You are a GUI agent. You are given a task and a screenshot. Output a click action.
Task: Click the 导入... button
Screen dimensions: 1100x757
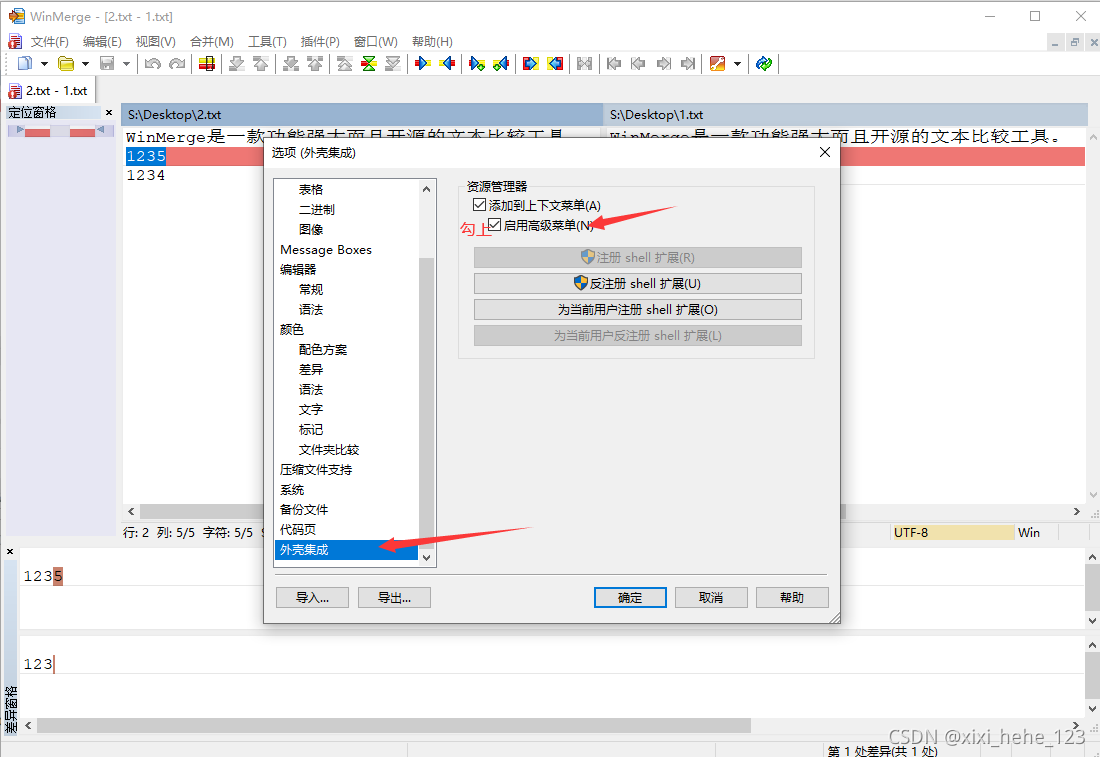tap(312, 598)
